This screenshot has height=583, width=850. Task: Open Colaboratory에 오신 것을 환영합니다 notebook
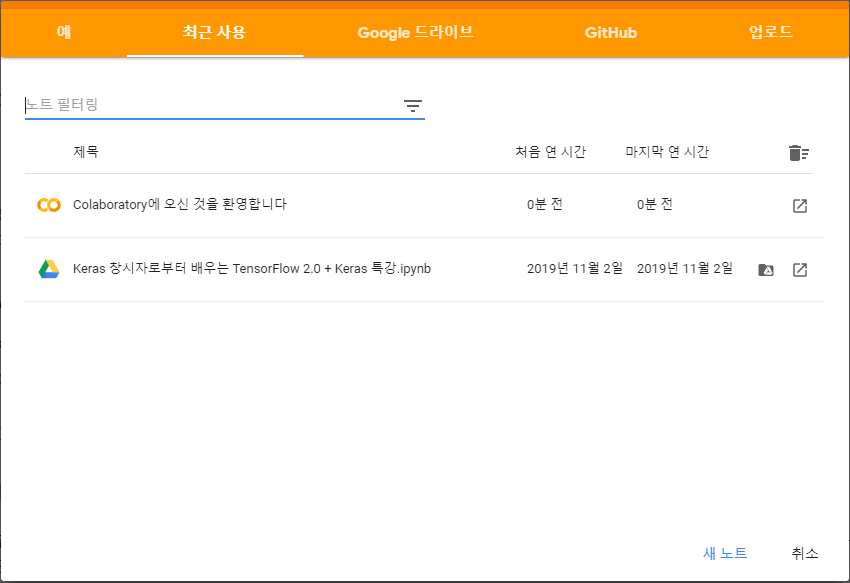coord(179,204)
